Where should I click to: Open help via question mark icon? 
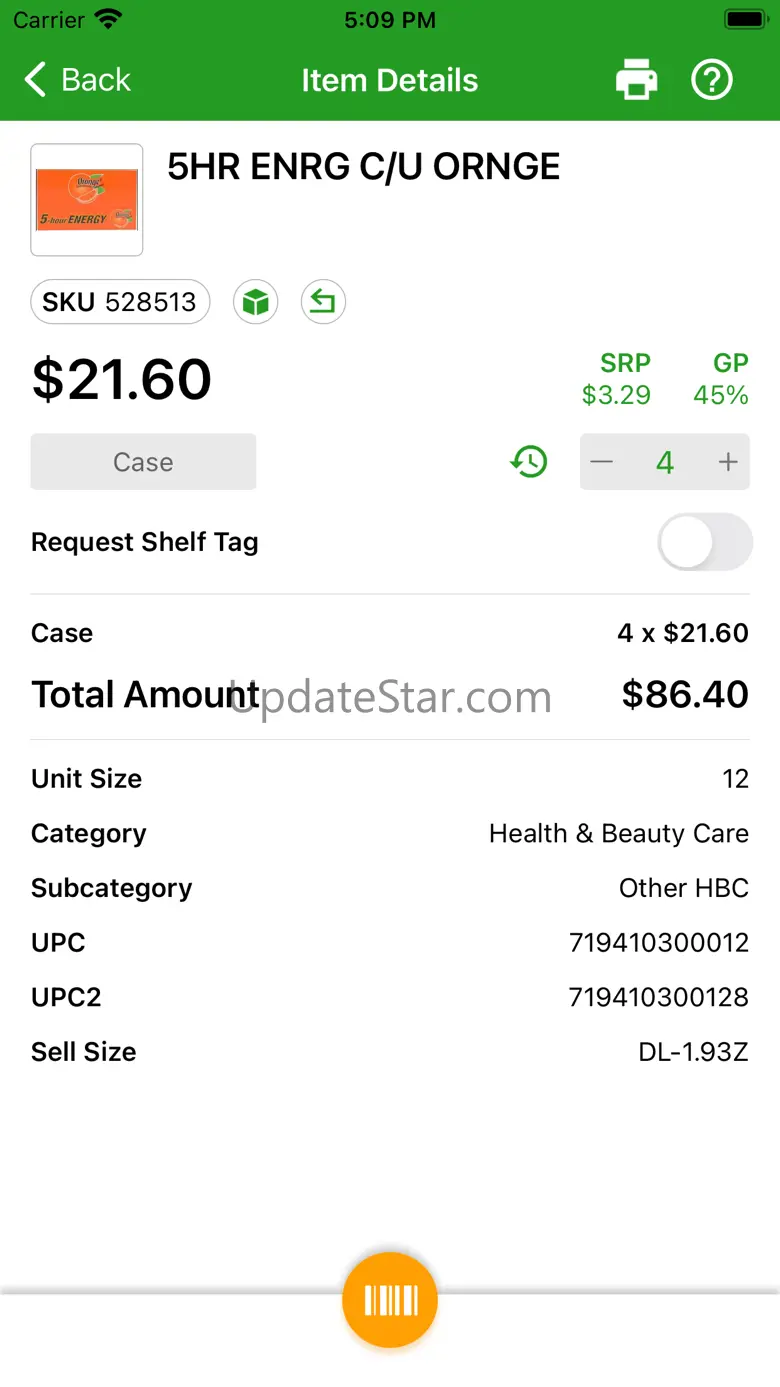[712, 80]
